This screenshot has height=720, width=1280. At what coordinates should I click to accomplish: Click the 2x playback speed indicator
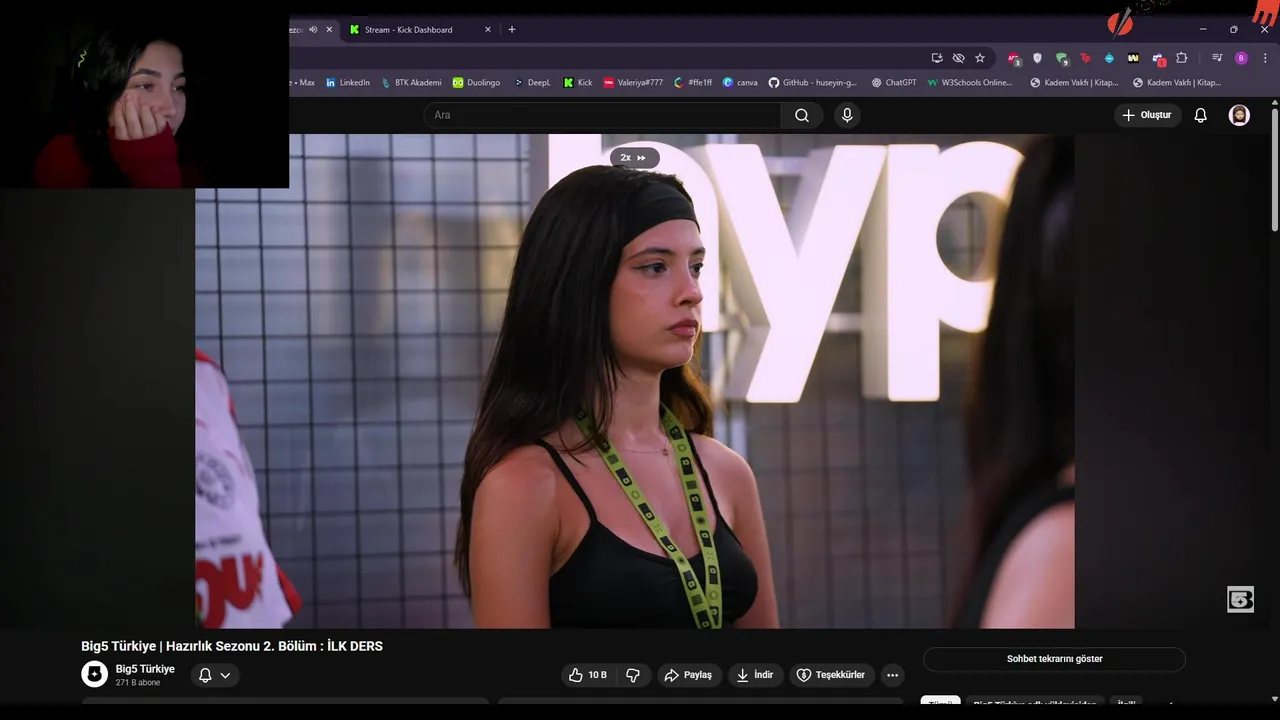(x=634, y=157)
